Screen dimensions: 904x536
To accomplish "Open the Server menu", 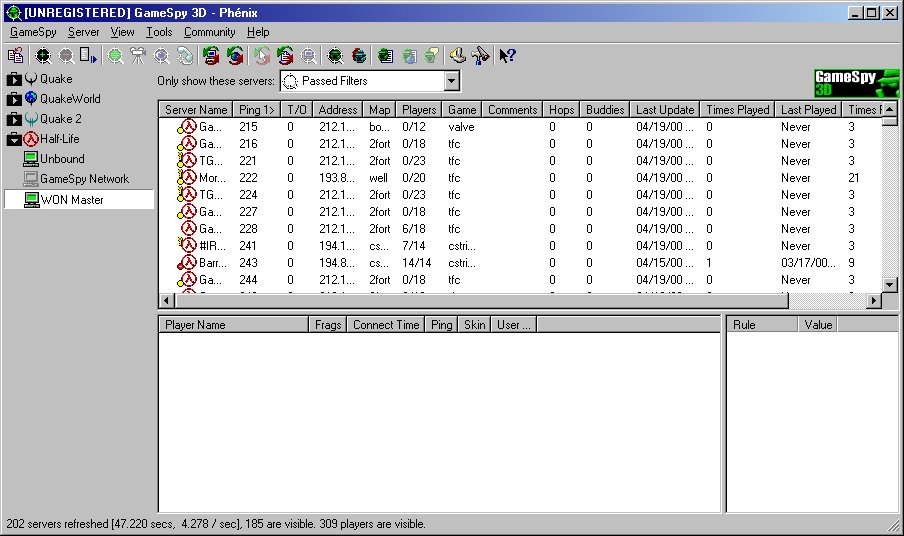I will (84, 32).
